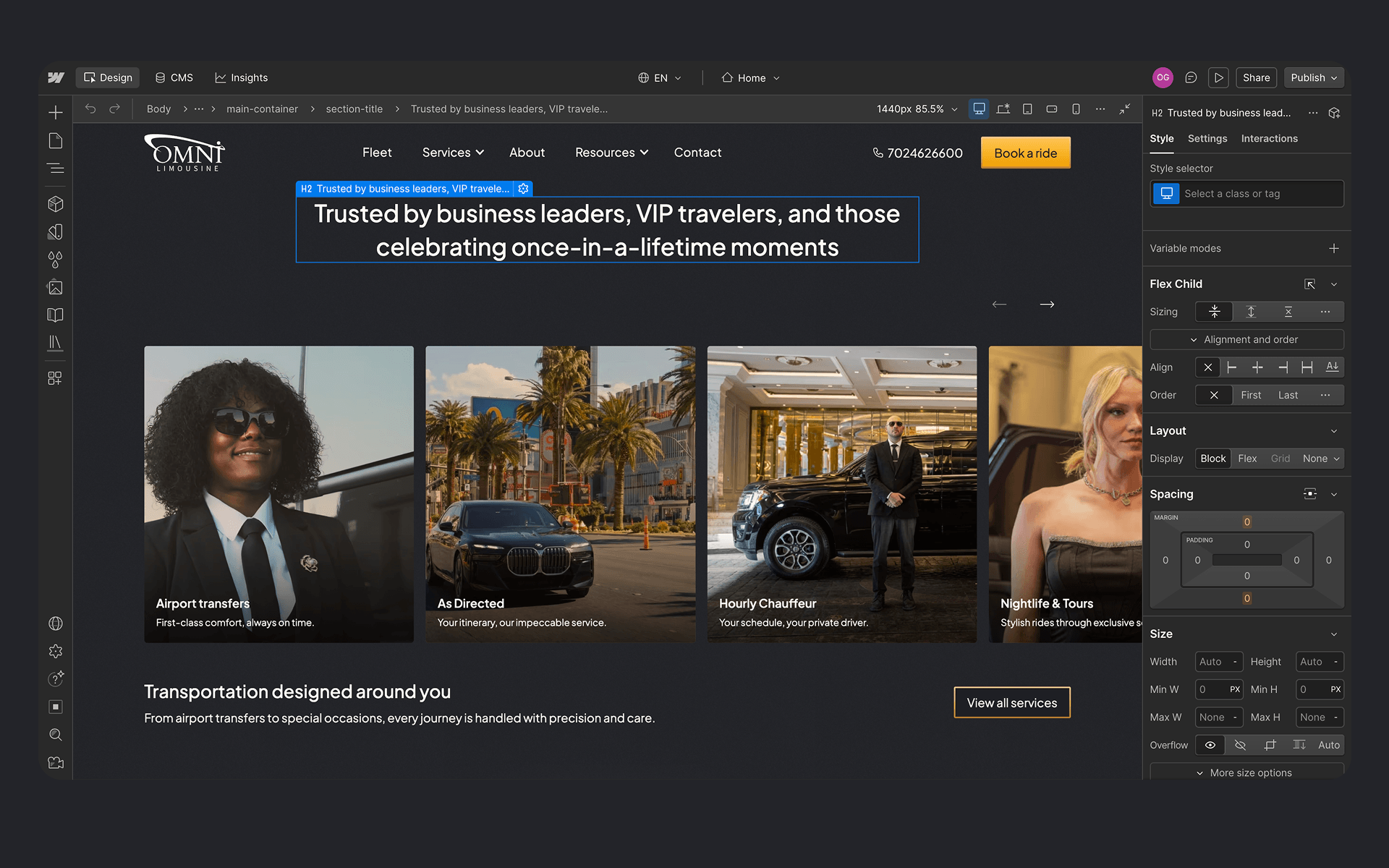Set overflow to hidden crossed-eye icon

[x=1240, y=745]
